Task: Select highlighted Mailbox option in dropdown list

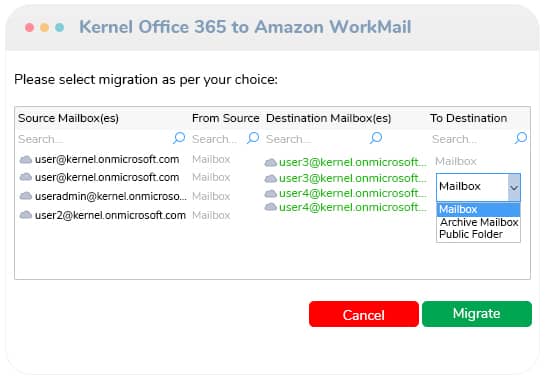Action: (478, 210)
